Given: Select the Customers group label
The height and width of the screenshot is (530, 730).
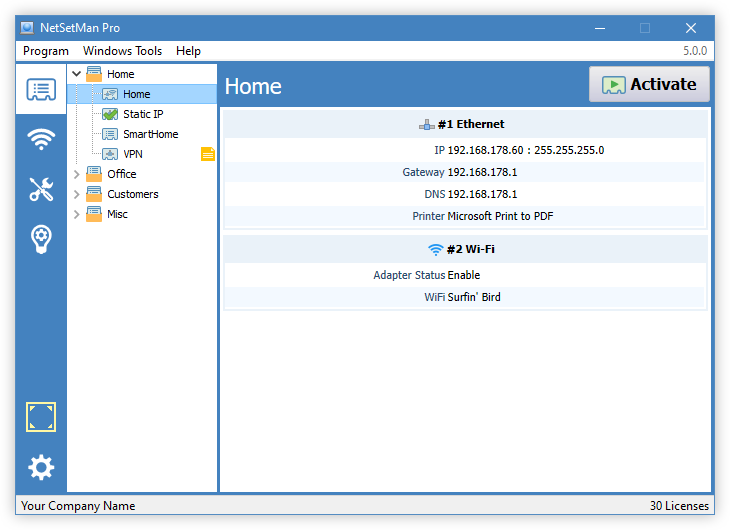Looking at the screenshot, I should (x=133, y=194).
